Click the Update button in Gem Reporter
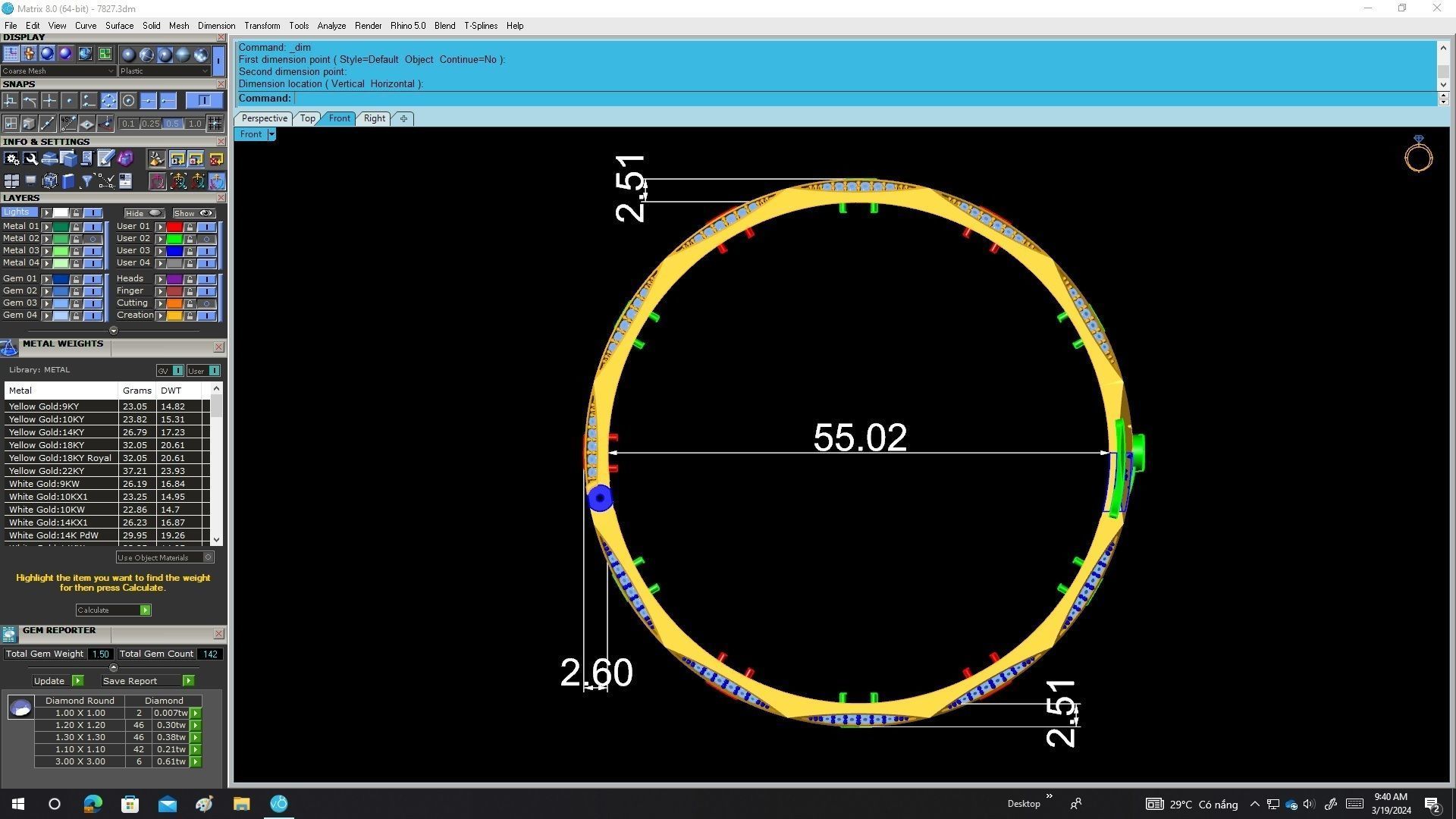This screenshot has height=819, width=1456. click(57, 681)
